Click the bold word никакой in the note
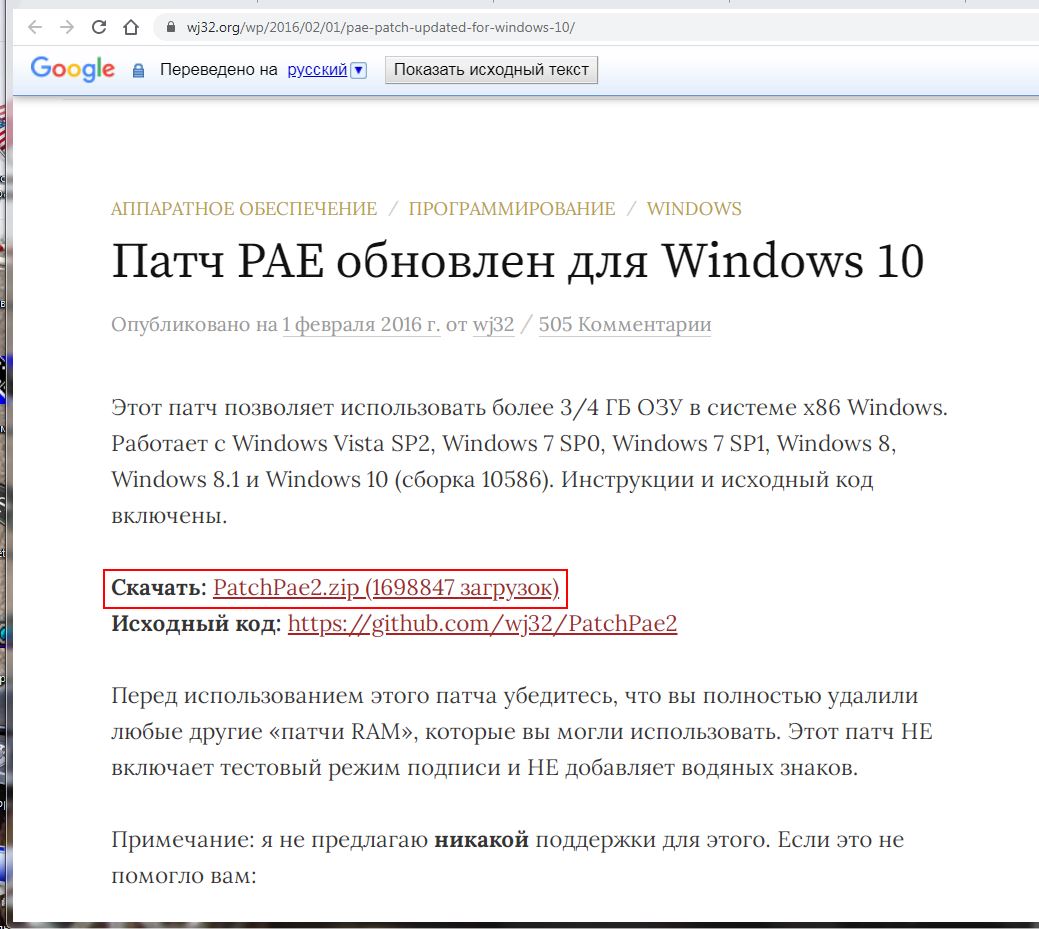The image size is (1039, 929). 481,840
